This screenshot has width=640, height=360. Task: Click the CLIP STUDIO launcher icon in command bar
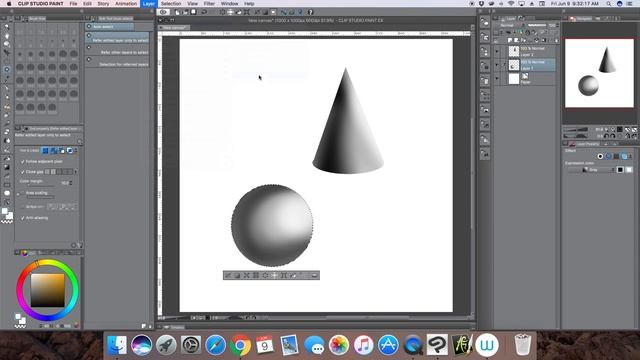tap(164, 12)
